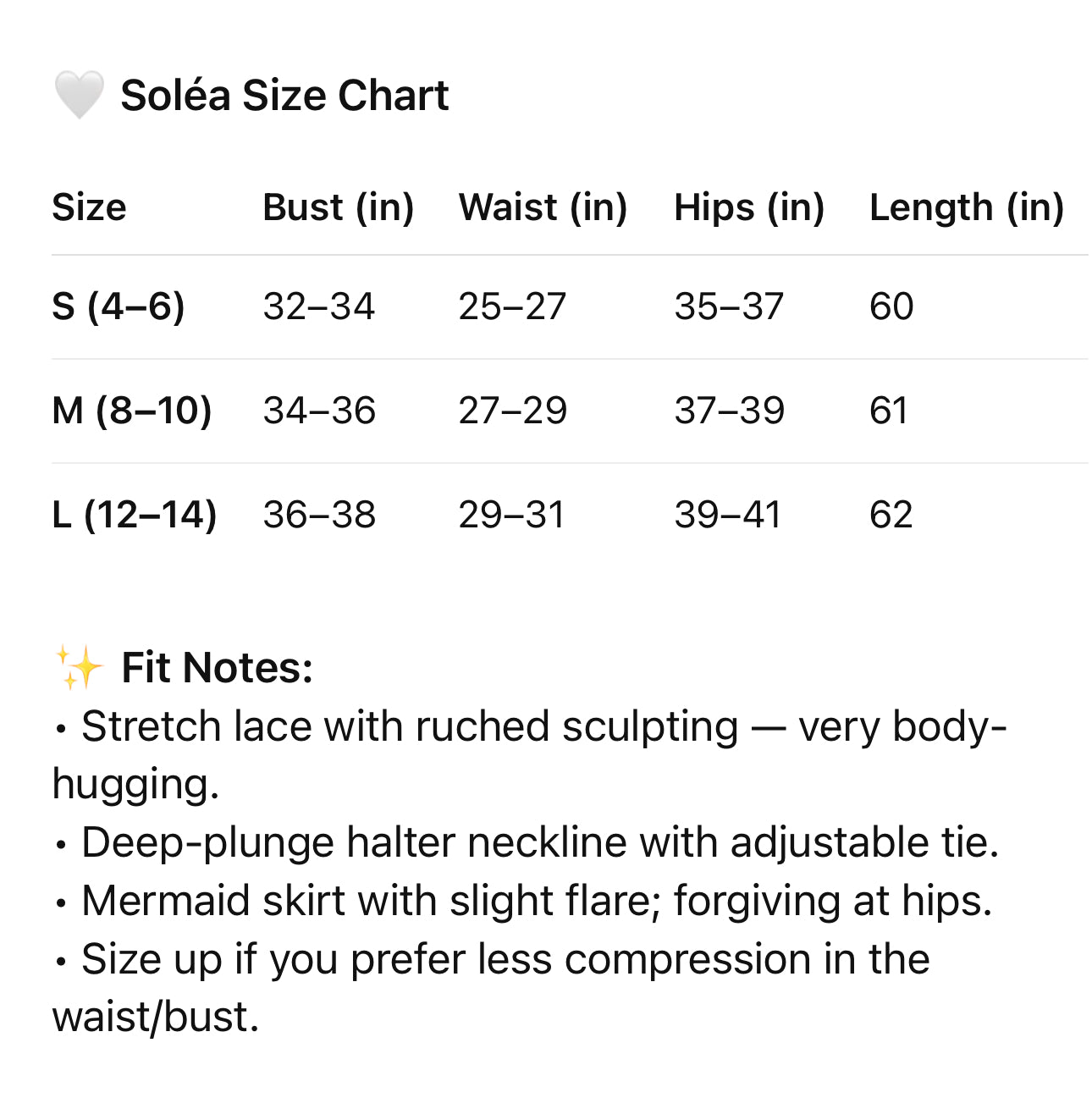Click the Fit Notes heading
Screen dimensions: 1092x1120
[217, 668]
